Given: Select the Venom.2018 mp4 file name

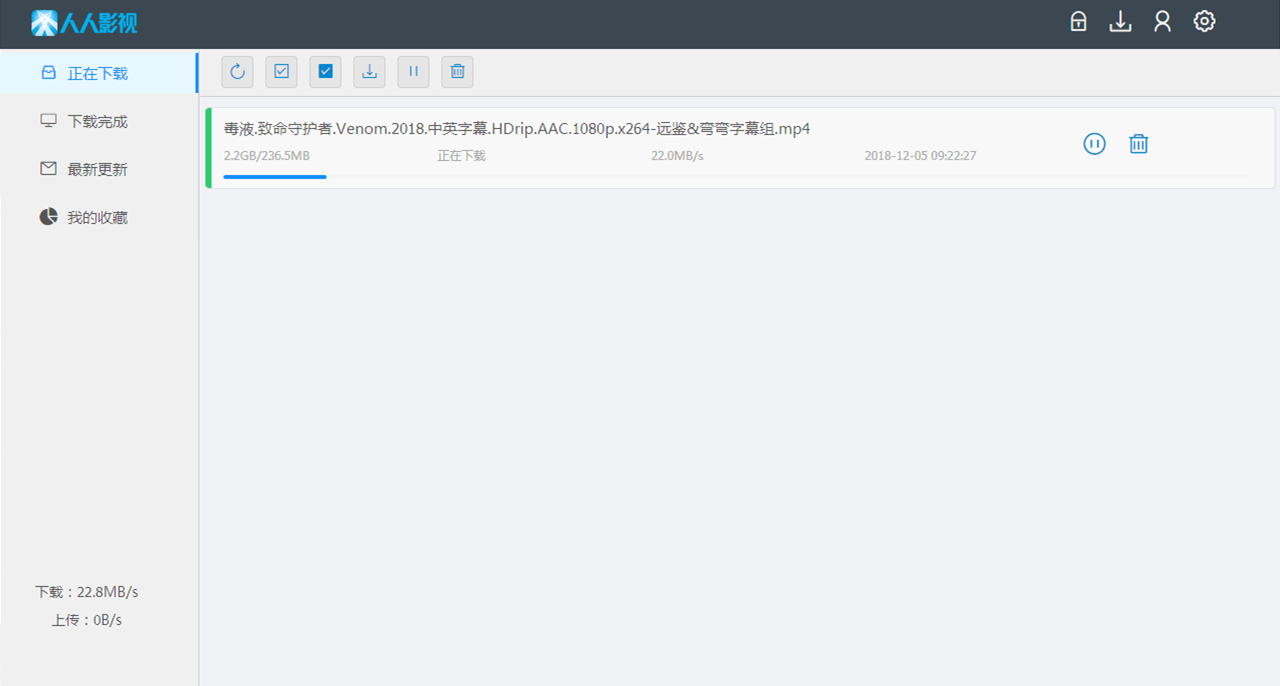Looking at the screenshot, I should tap(517, 129).
